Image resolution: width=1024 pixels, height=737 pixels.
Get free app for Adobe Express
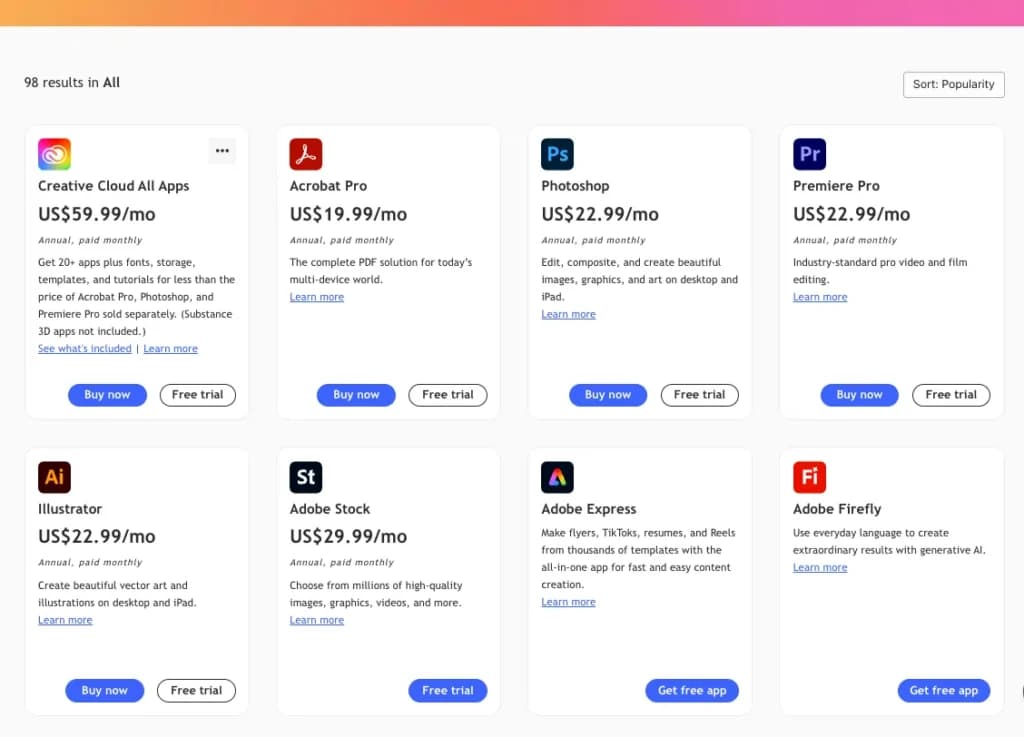pos(692,691)
